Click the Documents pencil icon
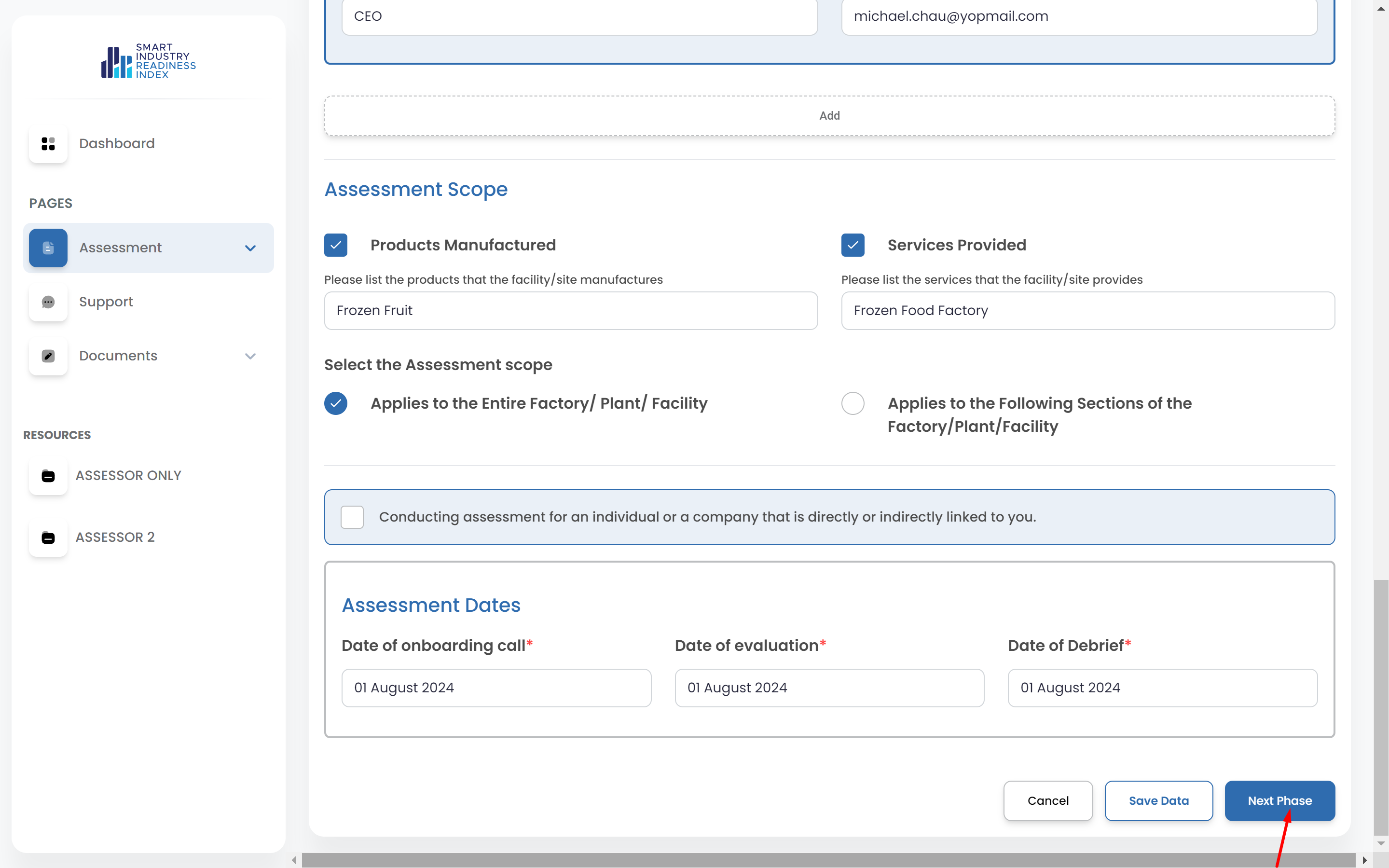 point(48,356)
